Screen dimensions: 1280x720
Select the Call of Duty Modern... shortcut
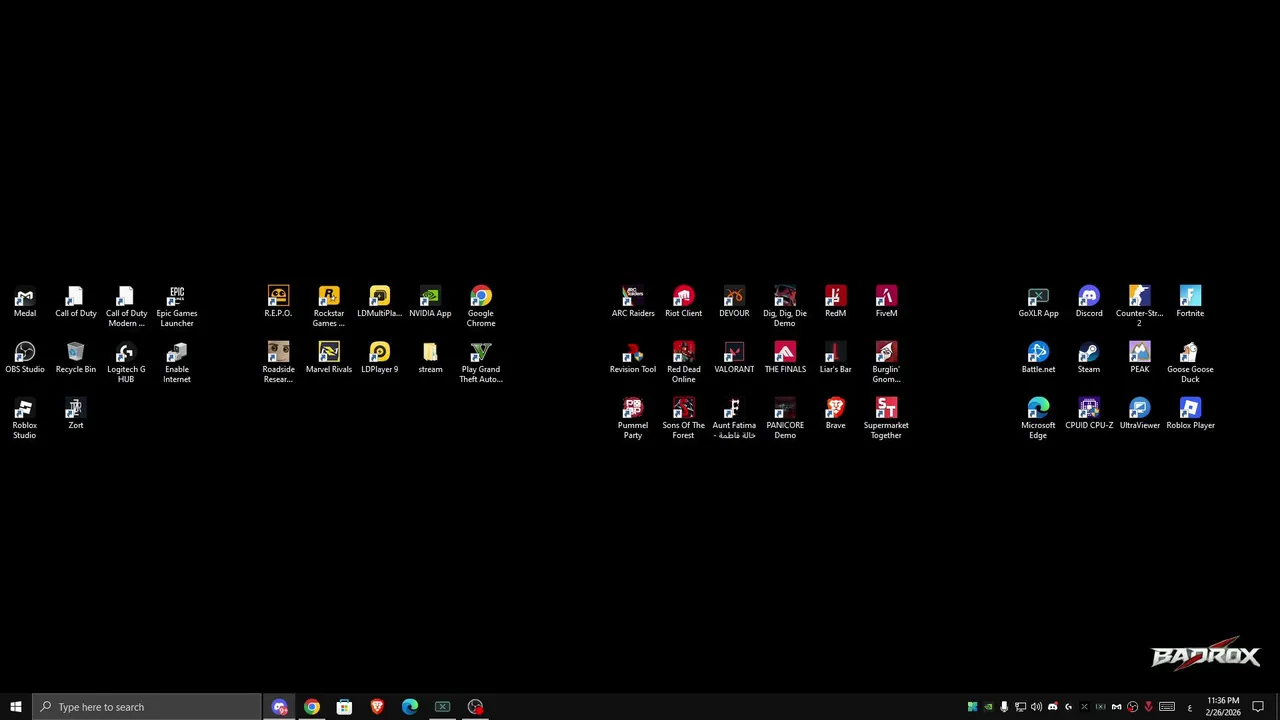(126, 307)
